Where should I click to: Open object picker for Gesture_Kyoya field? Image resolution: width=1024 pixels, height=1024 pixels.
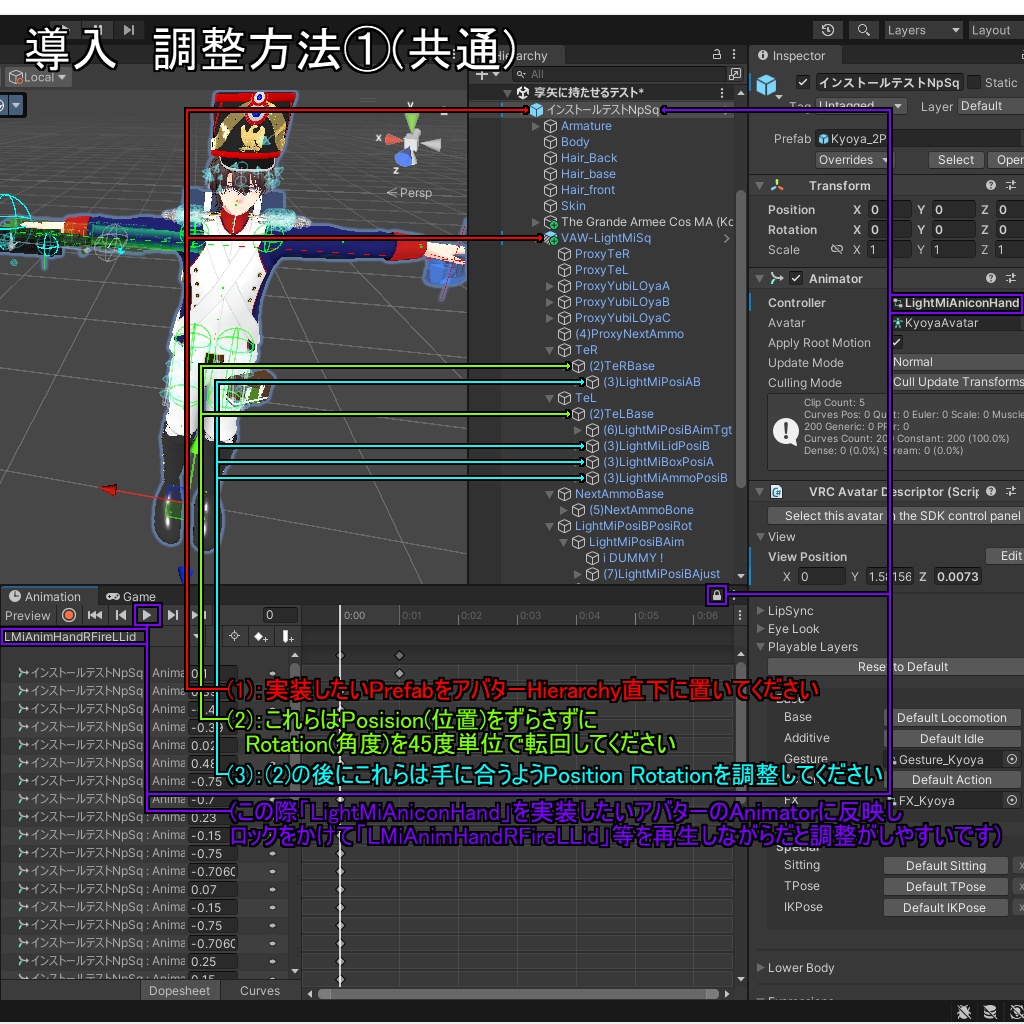tap(1012, 760)
